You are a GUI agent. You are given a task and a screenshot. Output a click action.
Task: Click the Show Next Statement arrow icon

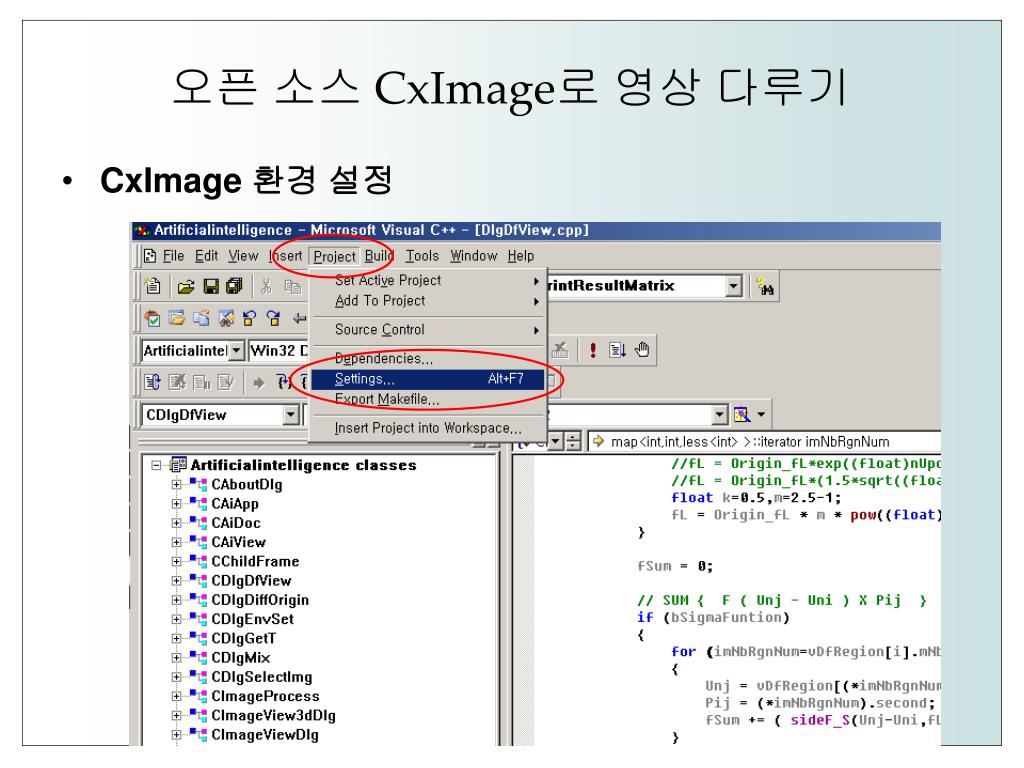coord(259,382)
